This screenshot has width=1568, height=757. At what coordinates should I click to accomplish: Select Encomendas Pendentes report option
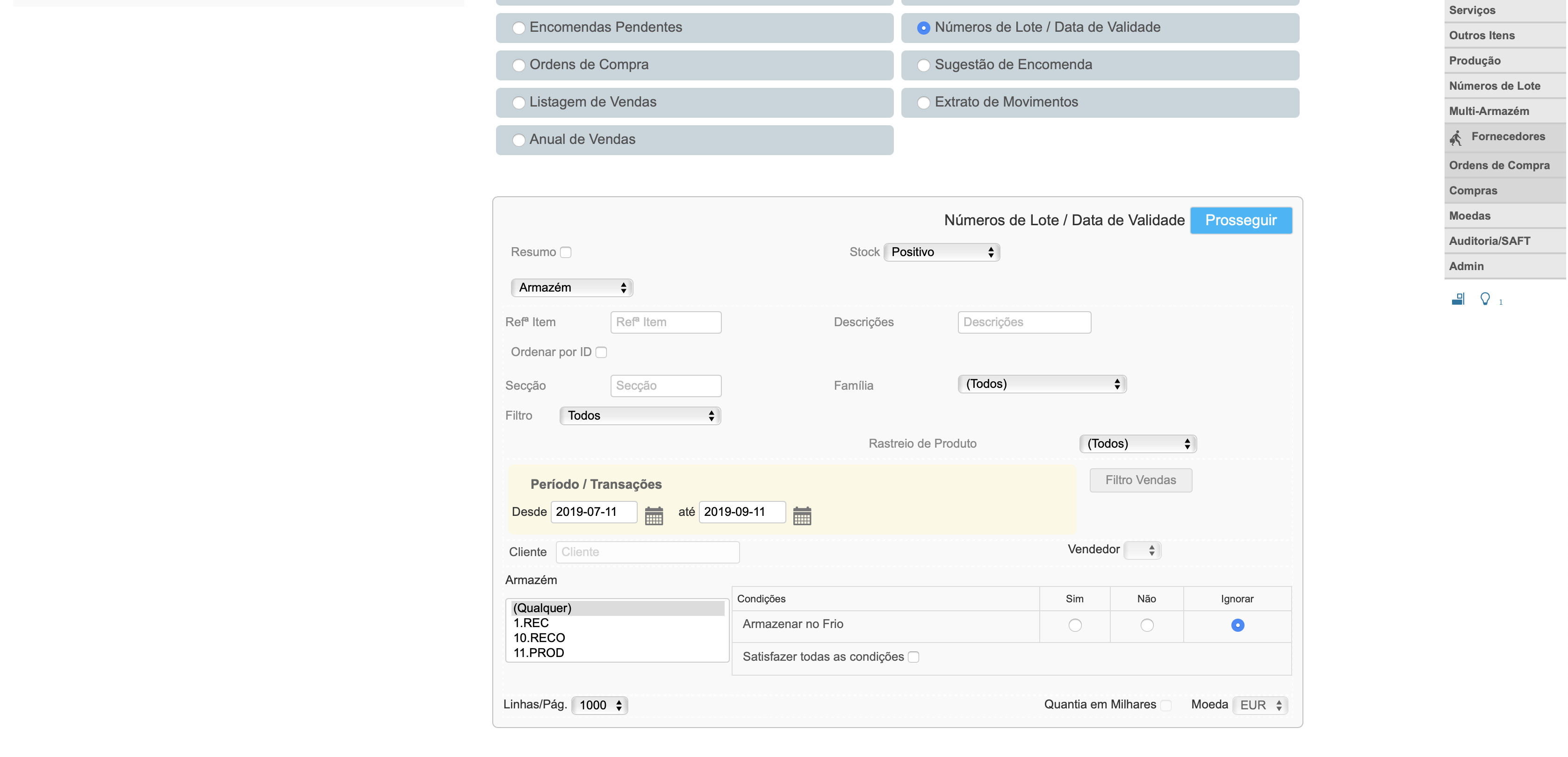pyautogui.click(x=518, y=28)
